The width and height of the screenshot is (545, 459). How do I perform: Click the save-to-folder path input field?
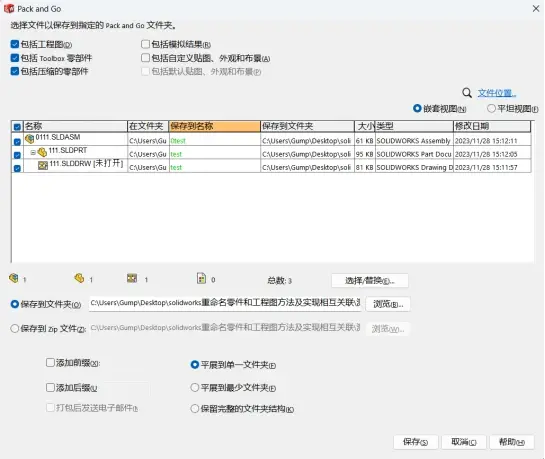(225, 303)
